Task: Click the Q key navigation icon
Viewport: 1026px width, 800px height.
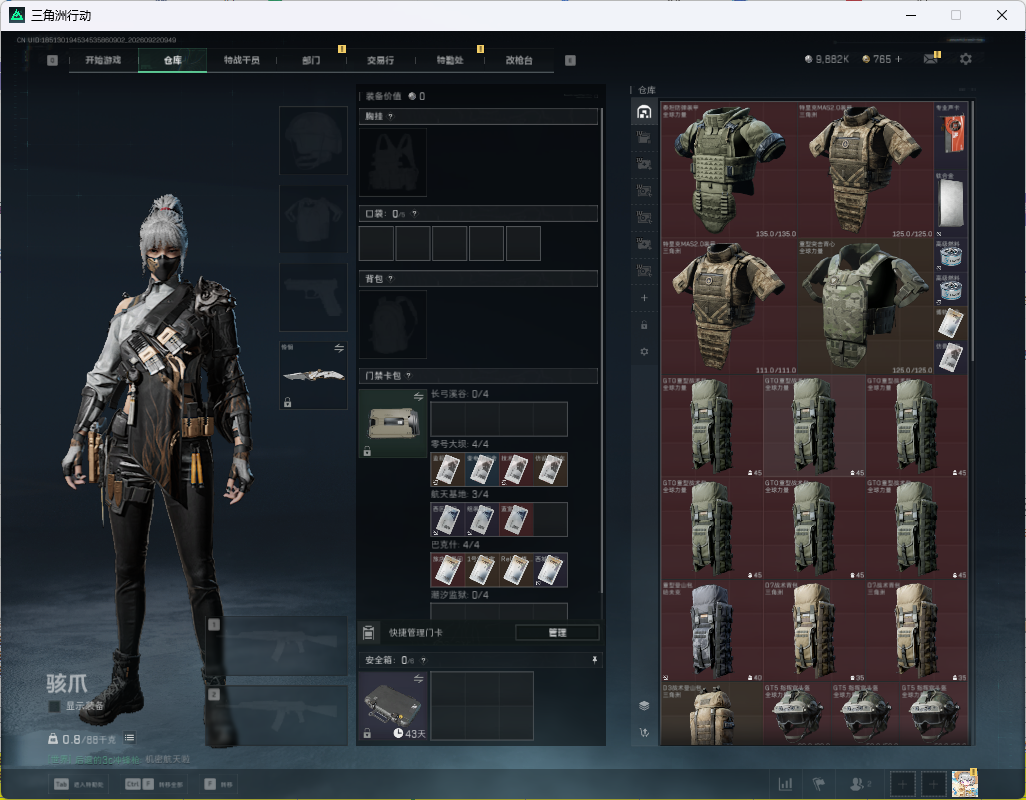Action: tap(52, 60)
